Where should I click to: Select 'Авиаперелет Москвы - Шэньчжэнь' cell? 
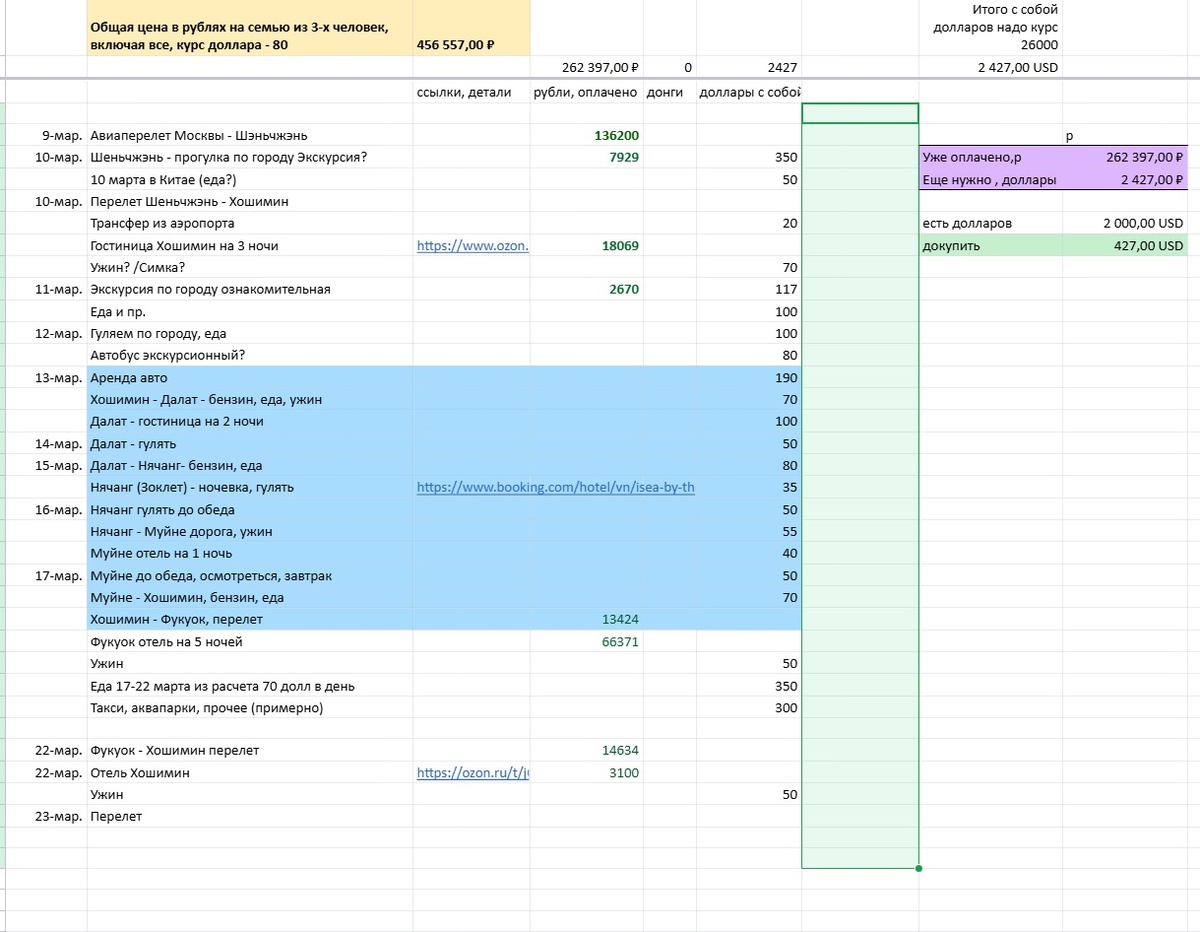click(250, 136)
